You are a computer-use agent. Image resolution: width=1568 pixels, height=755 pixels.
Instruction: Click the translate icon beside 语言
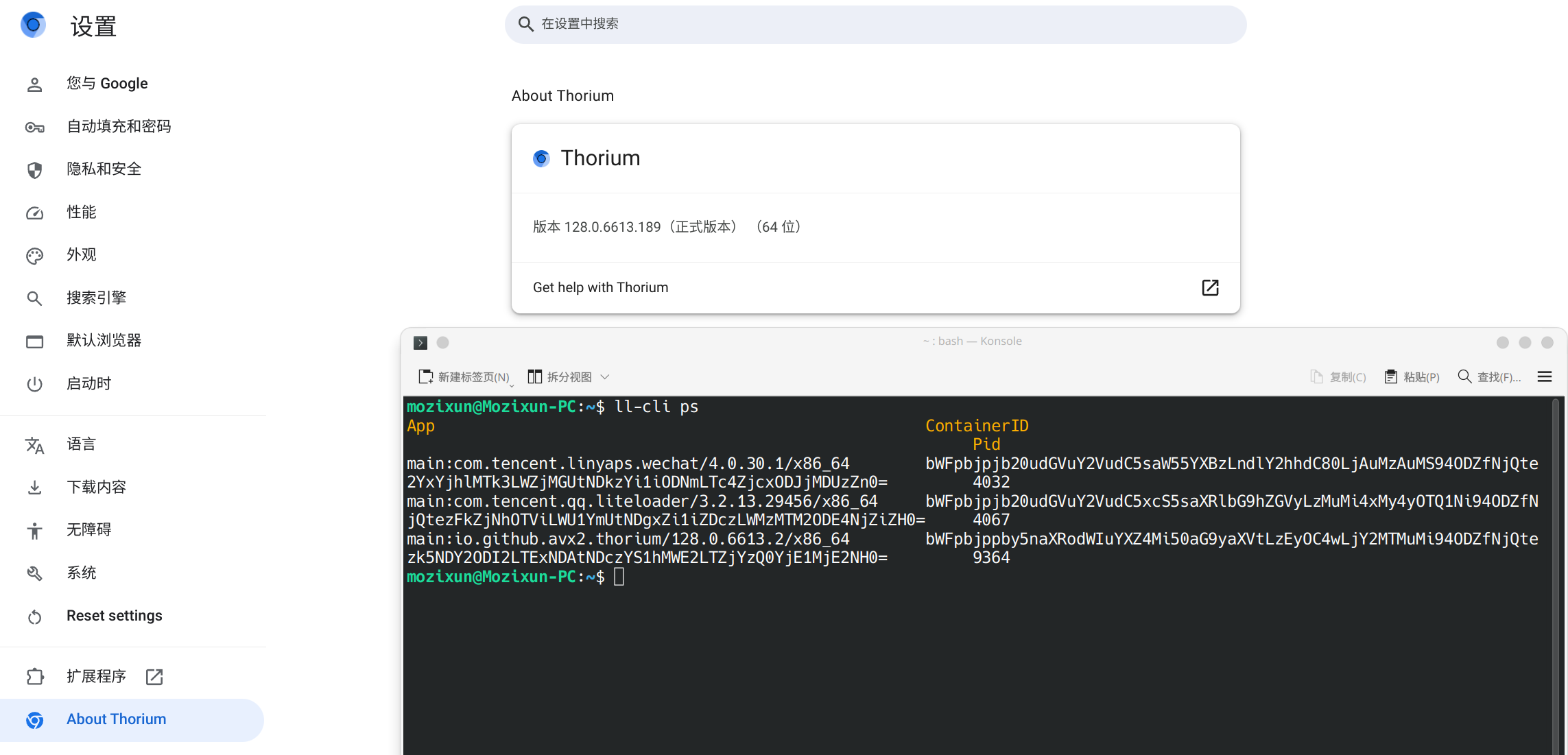point(34,445)
